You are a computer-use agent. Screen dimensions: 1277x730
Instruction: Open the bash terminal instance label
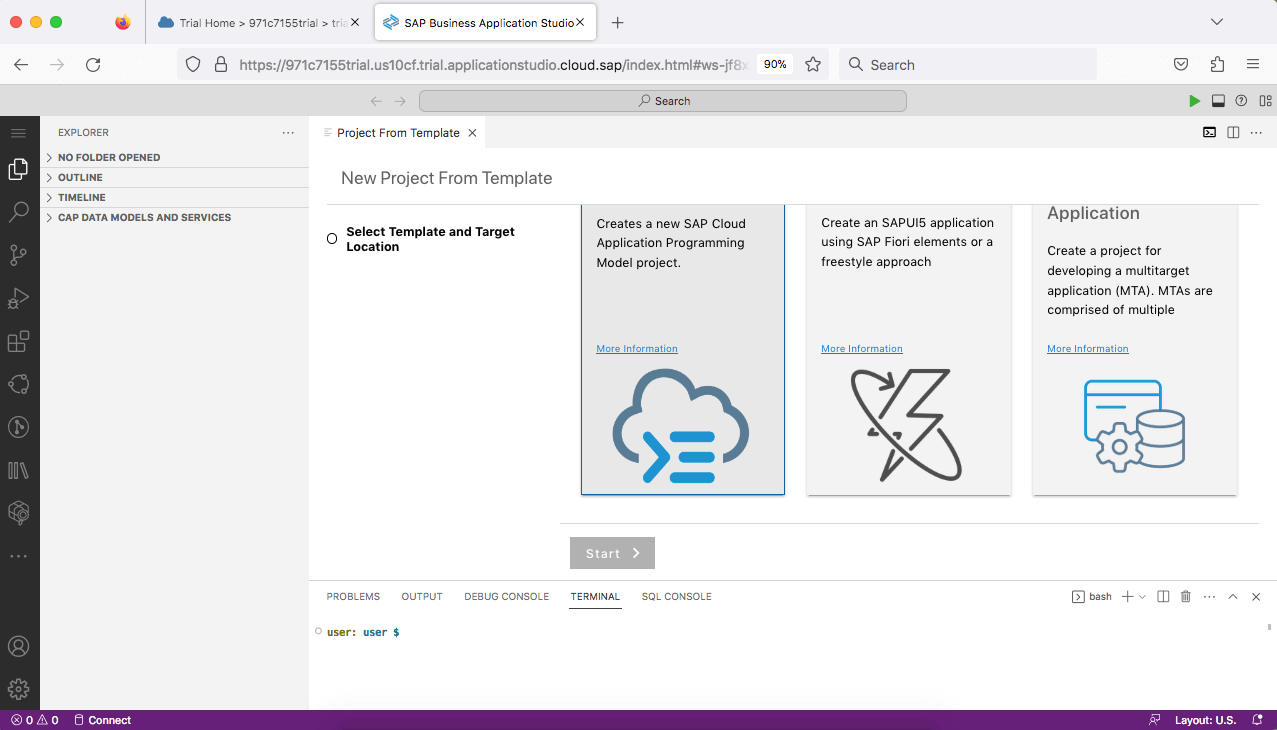[x=1092, y=597]
